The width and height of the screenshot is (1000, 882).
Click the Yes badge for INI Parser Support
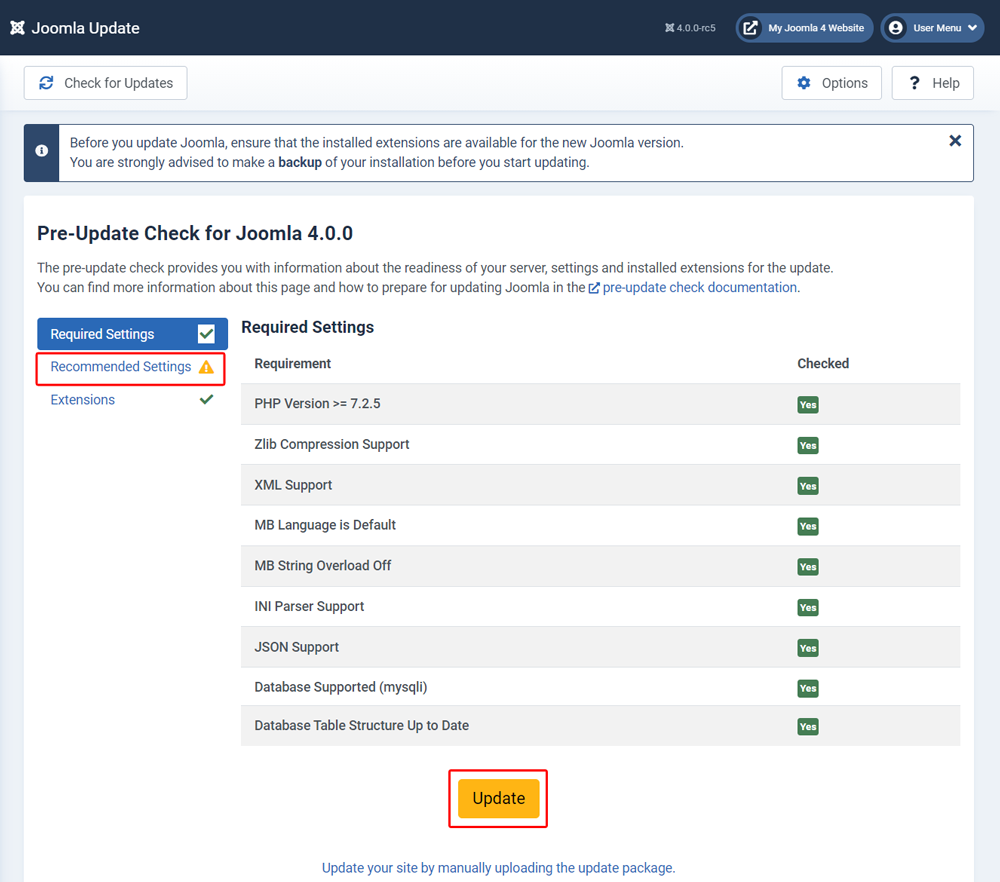point(808,608)
